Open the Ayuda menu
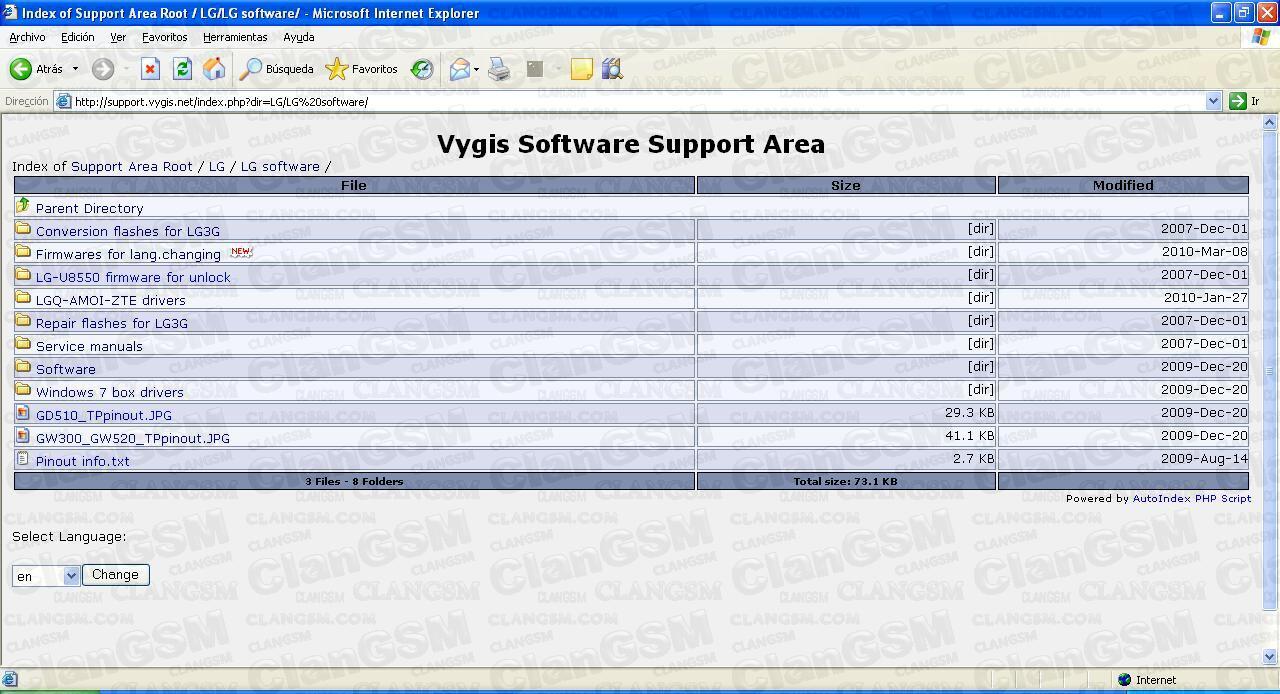Image resolution: width=1280 pixels, height=694 pixels. 299,37
